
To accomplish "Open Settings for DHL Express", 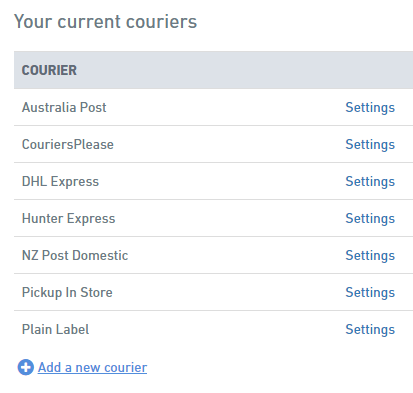I will pyautogui.click(x=370, y=182).
